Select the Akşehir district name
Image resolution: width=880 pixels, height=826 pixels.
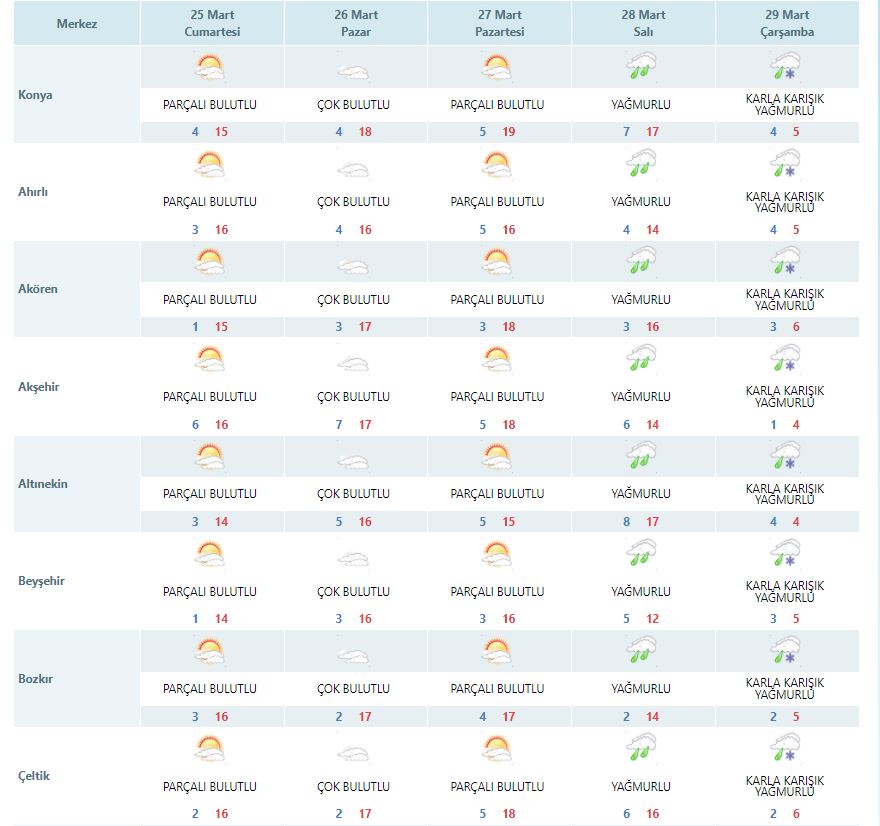click(39, 386)
